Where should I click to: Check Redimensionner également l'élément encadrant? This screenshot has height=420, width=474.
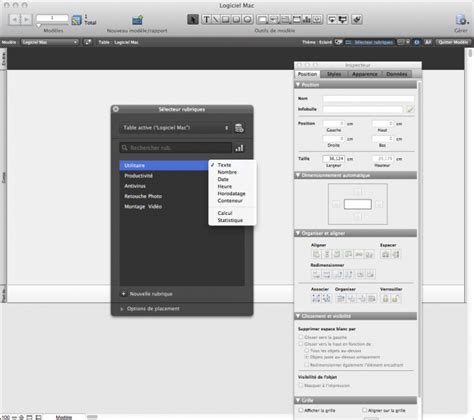point(307,365)
